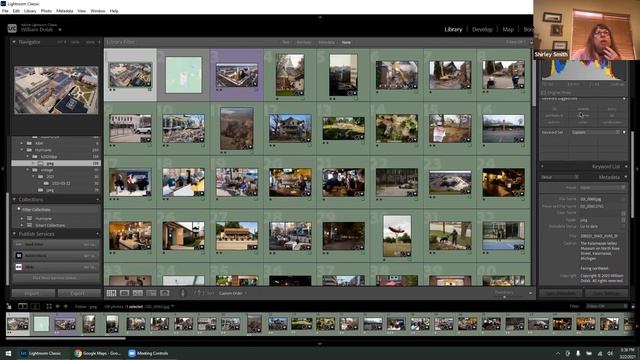Switch to Grid view in the toolbar

111,293
